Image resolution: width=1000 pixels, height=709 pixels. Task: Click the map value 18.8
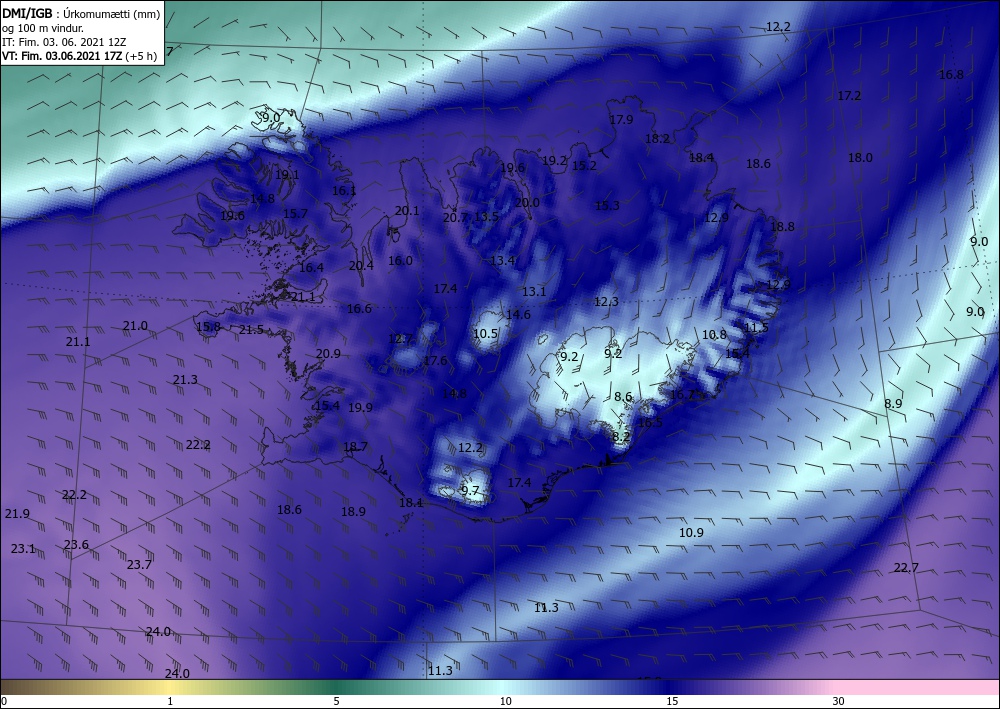tap(782, 226)
